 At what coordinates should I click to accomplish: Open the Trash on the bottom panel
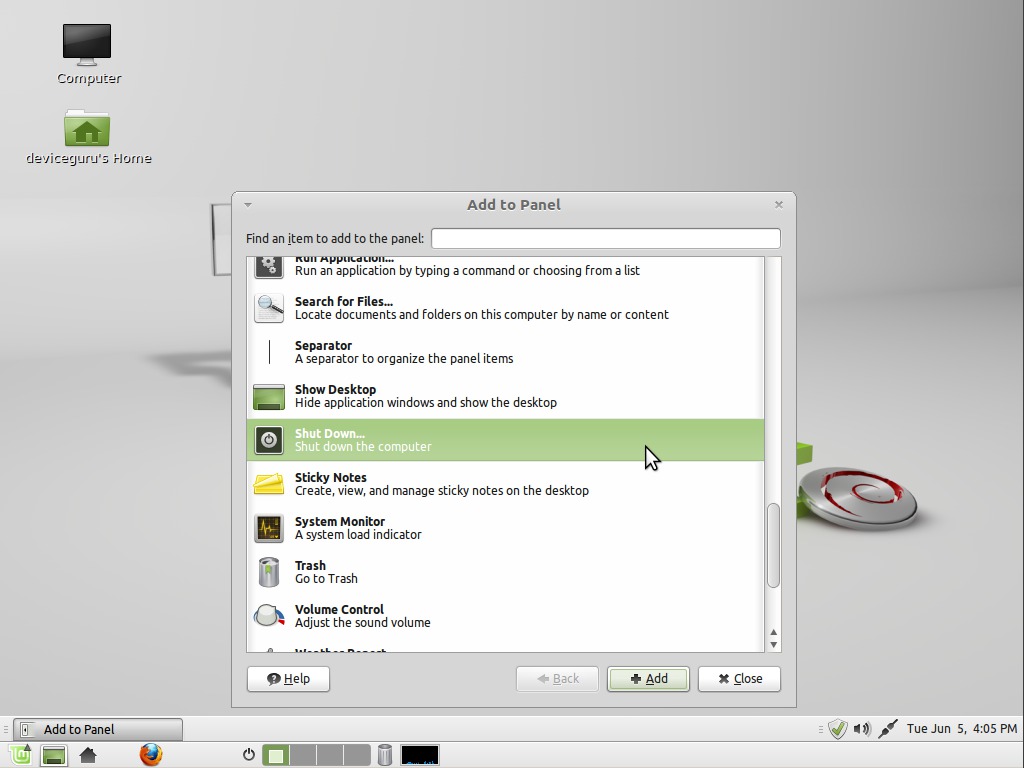click(x=385, y=755)
